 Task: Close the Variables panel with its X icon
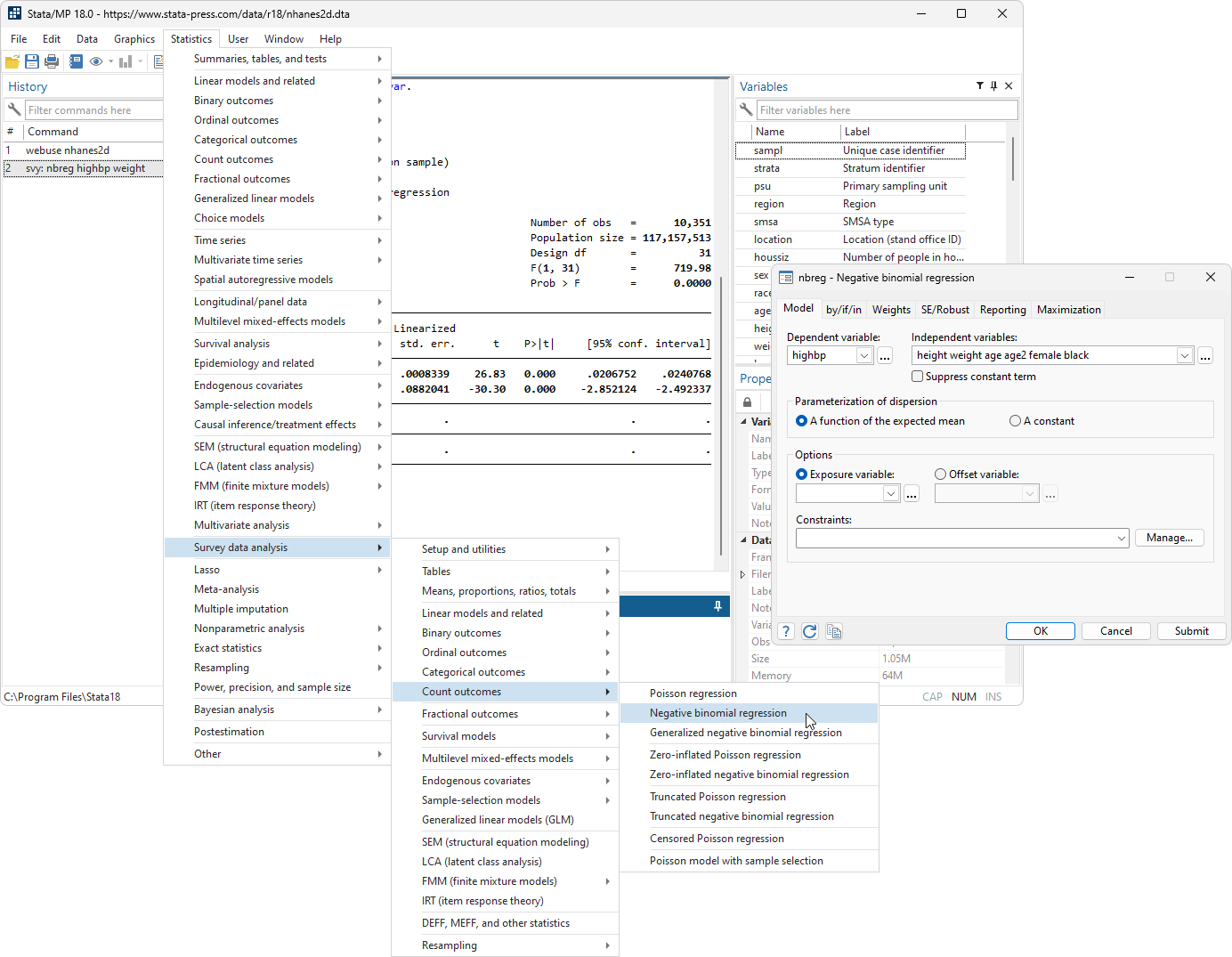coord(1009,86)
